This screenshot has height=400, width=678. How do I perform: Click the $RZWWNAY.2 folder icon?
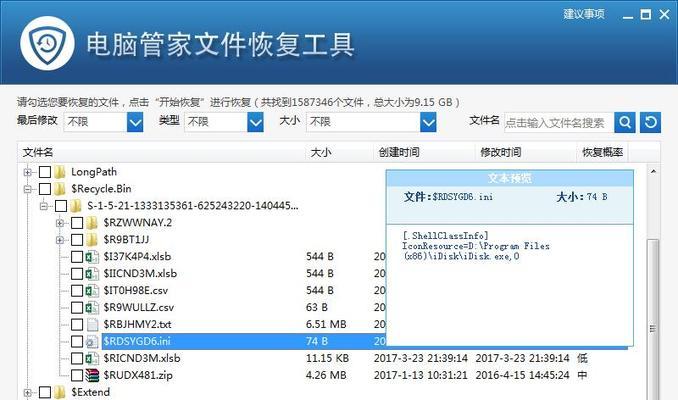point(92,223)
